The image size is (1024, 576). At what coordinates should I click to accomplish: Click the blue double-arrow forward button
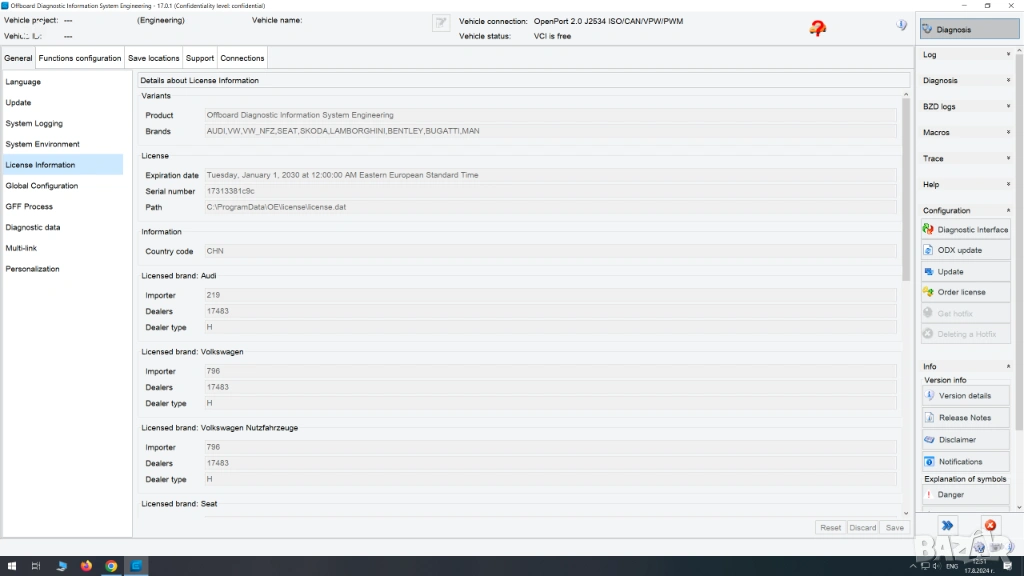[947, 525]
